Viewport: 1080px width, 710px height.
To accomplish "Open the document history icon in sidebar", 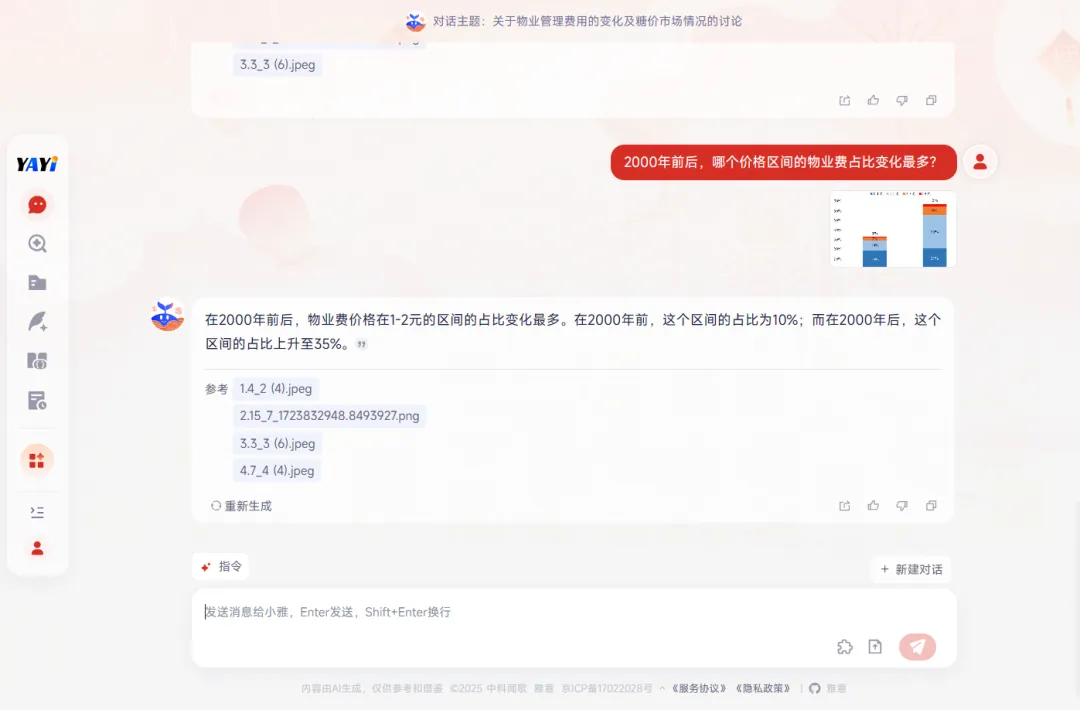I will pos(37,400).
